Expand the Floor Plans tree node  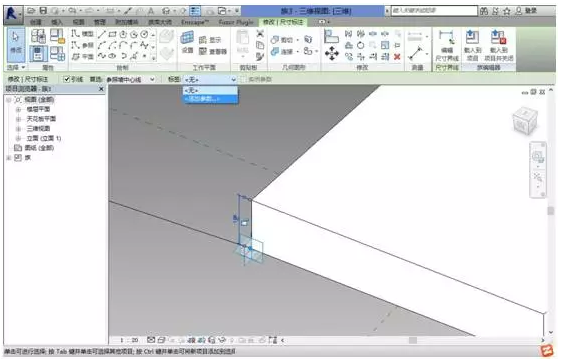pyautogui.click(x=18, y=109)
